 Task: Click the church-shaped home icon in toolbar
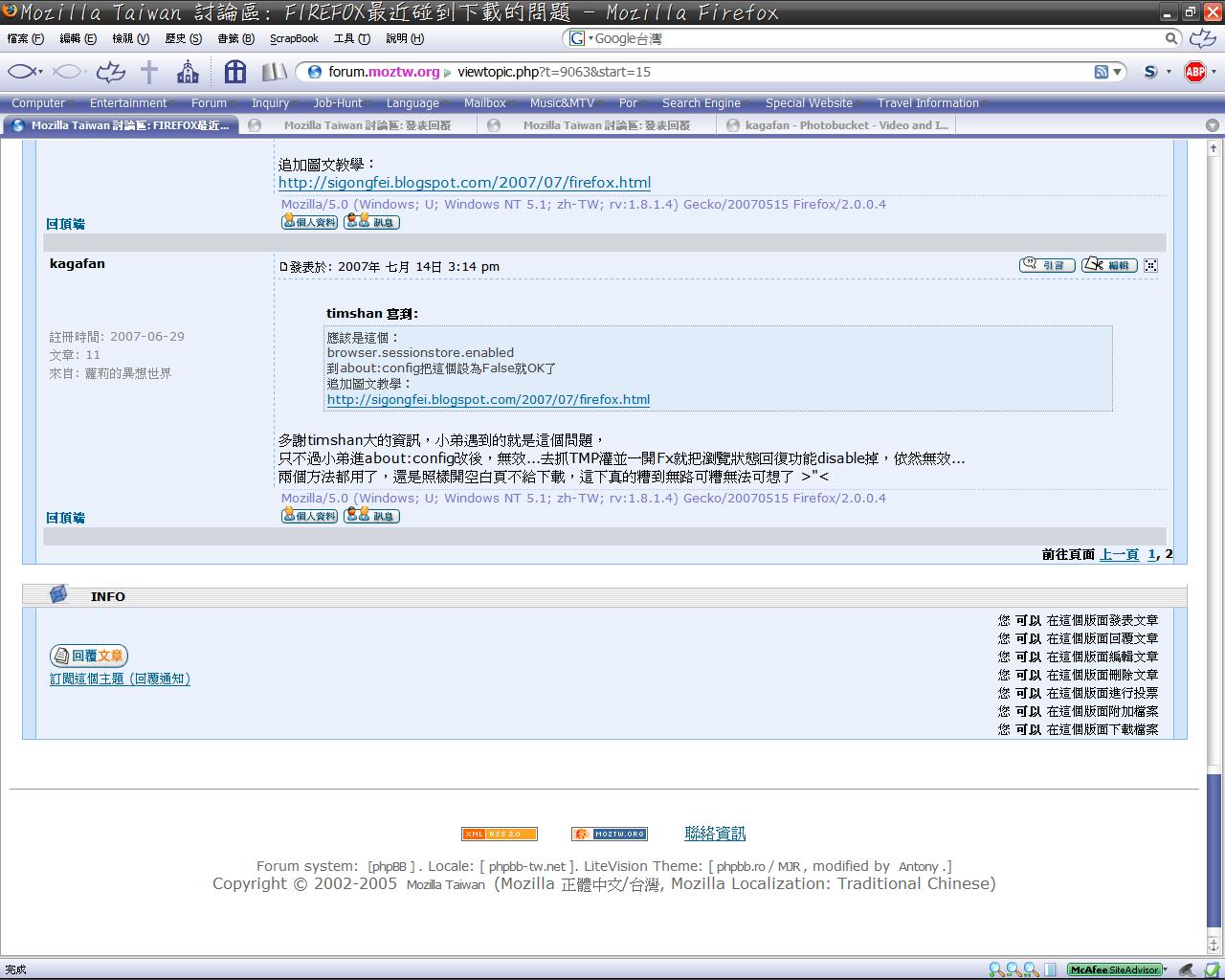coord(188,72)
